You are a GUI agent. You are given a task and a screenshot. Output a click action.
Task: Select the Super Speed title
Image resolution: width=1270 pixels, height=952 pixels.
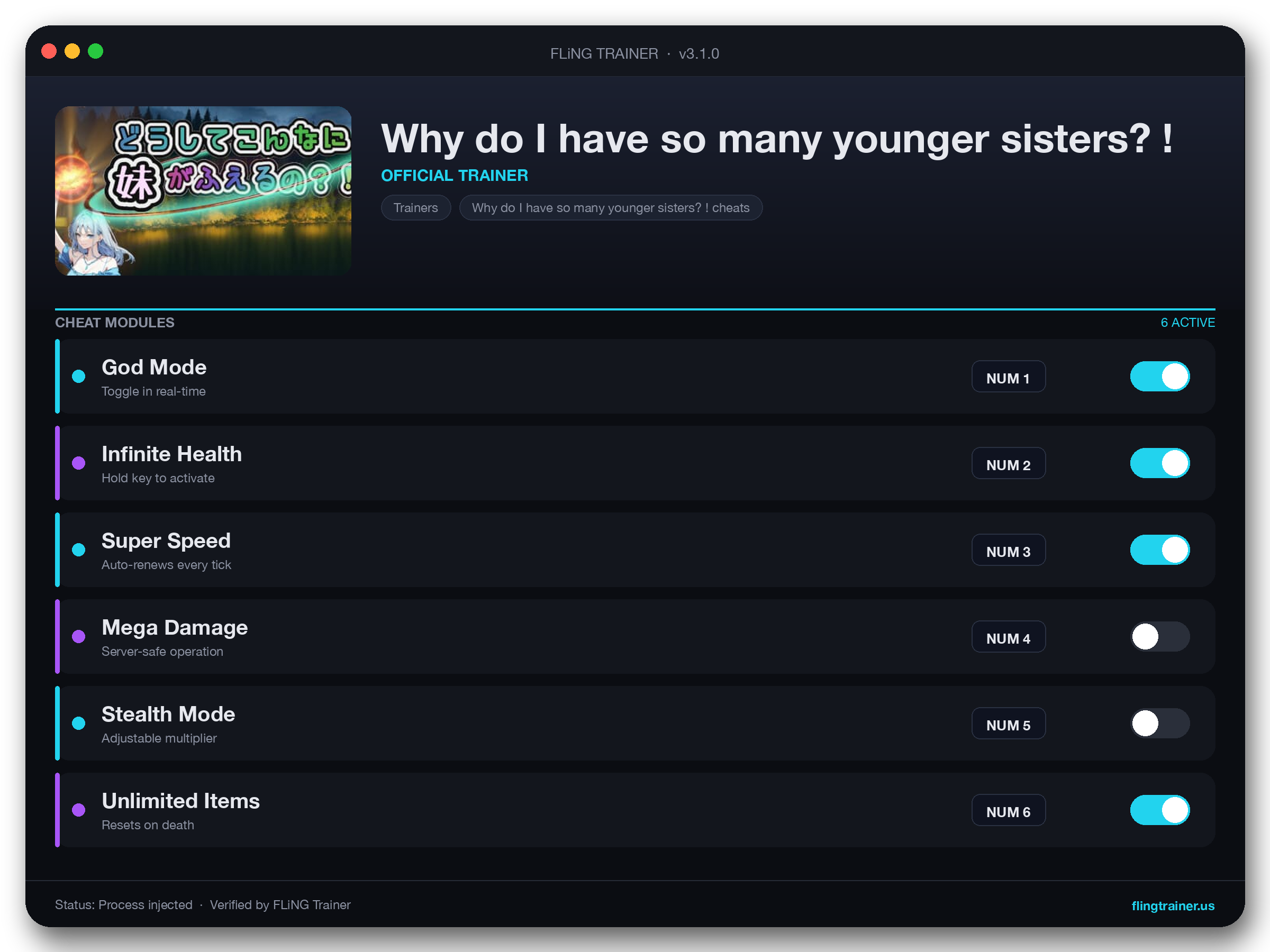tap(166, 541)
